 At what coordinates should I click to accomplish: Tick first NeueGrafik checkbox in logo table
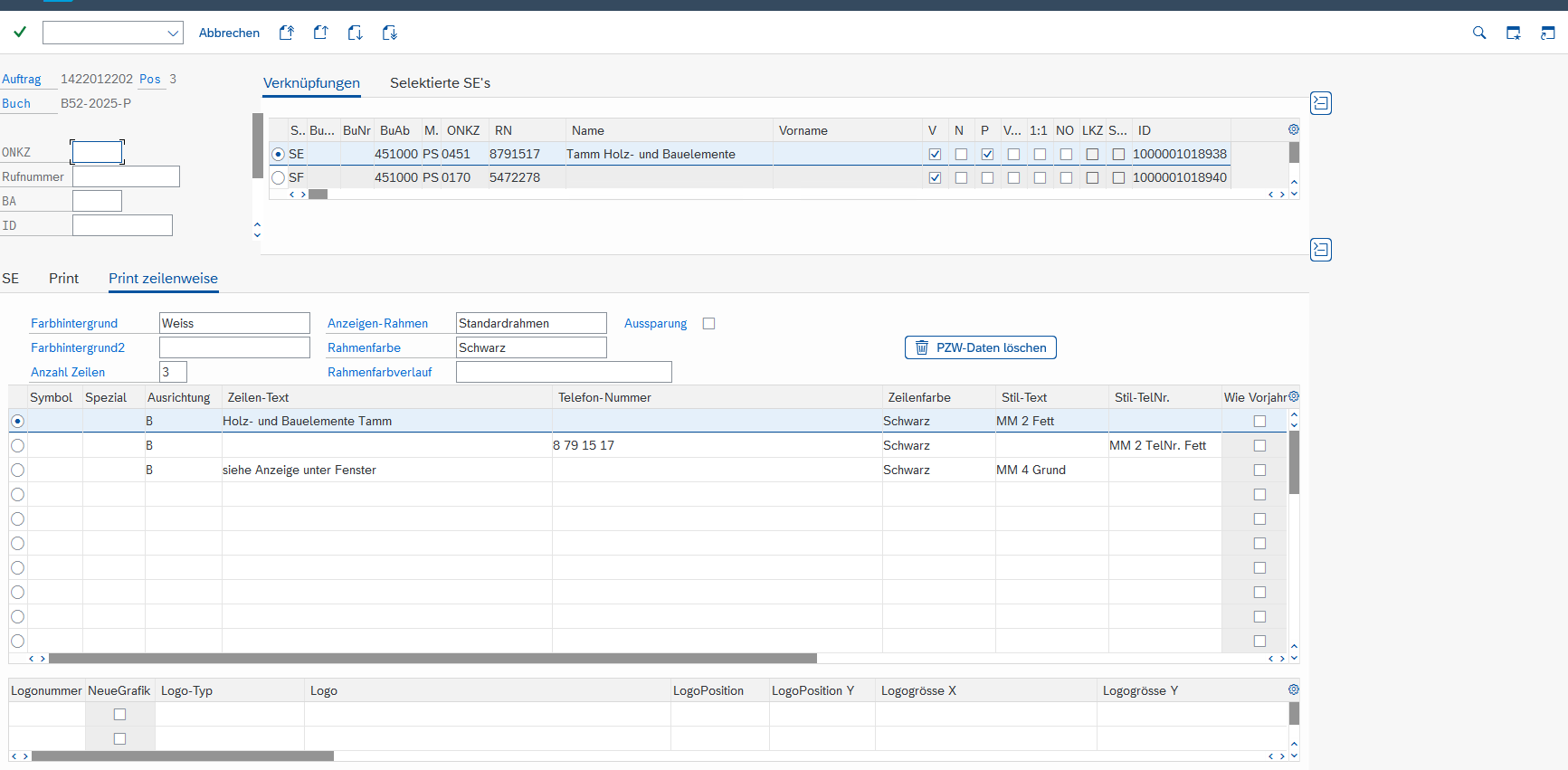(119, 714)
